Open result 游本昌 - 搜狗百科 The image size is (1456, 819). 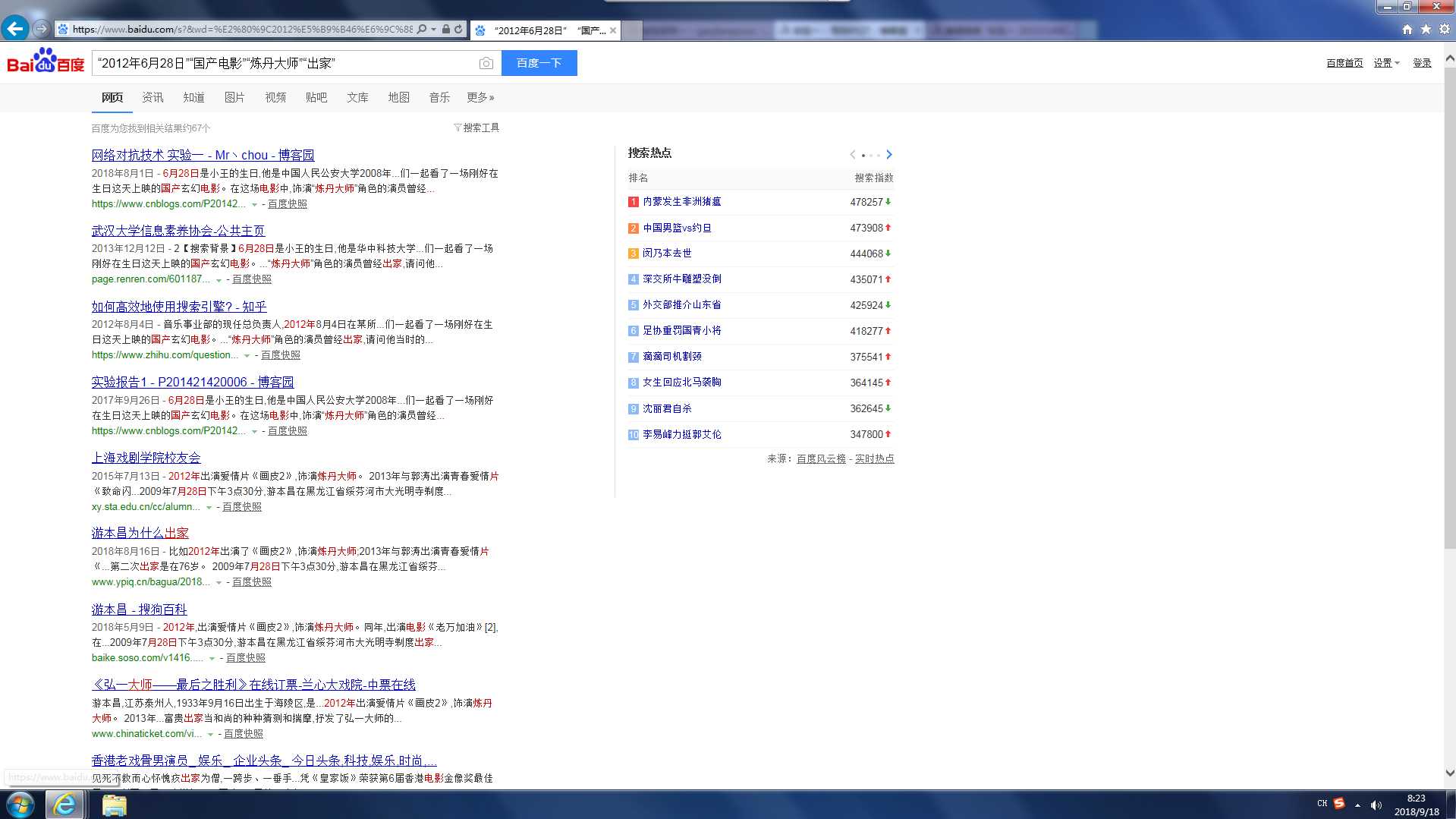140,609
